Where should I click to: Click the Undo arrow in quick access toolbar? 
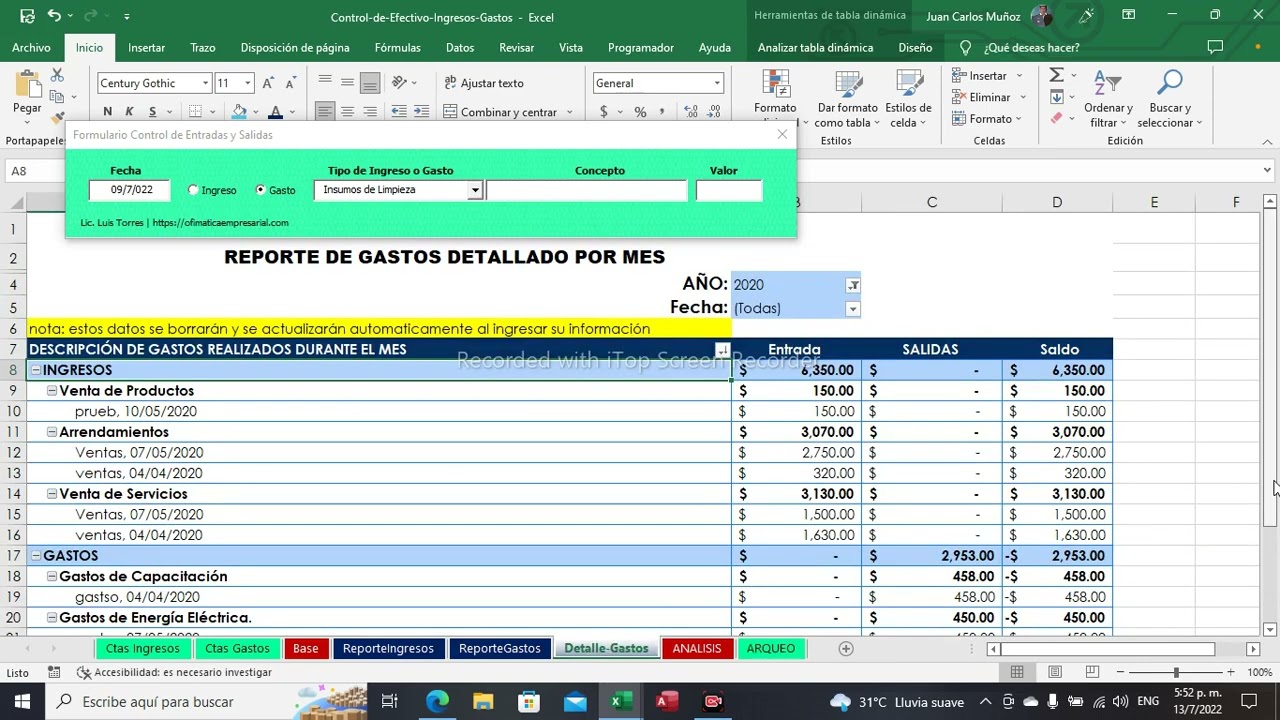pos(54,16)
